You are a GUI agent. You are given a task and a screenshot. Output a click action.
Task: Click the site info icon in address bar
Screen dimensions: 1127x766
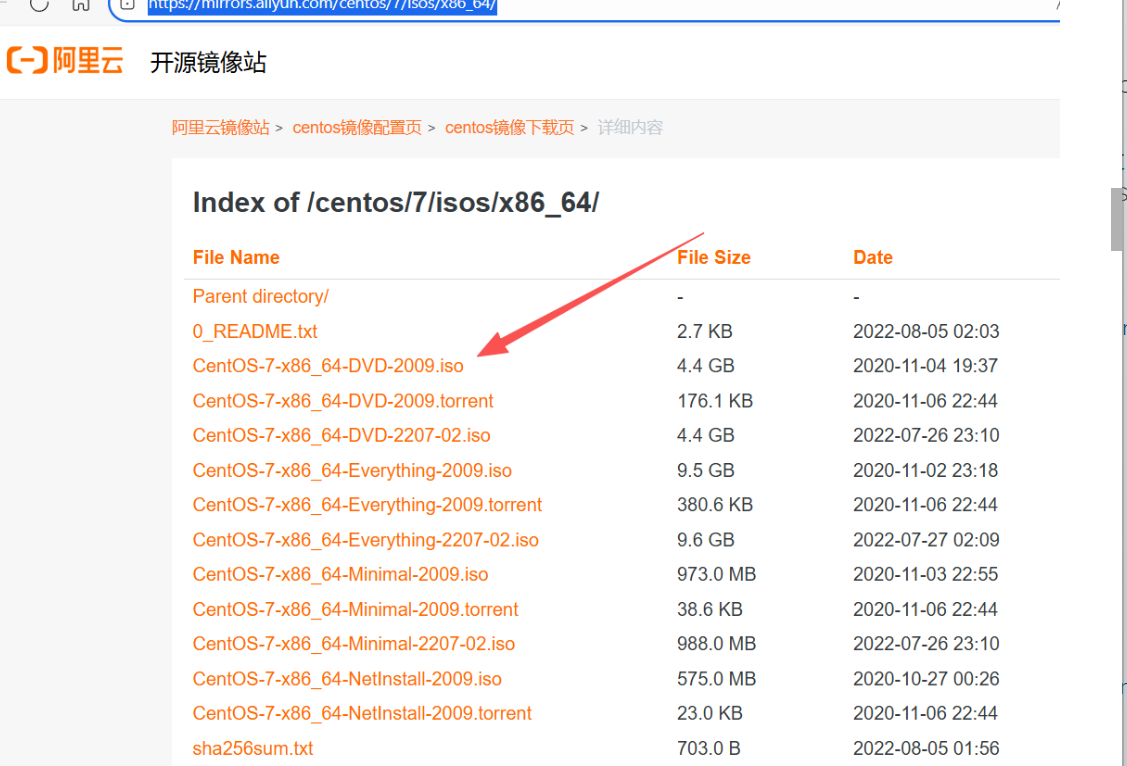(x=127, y=4)
